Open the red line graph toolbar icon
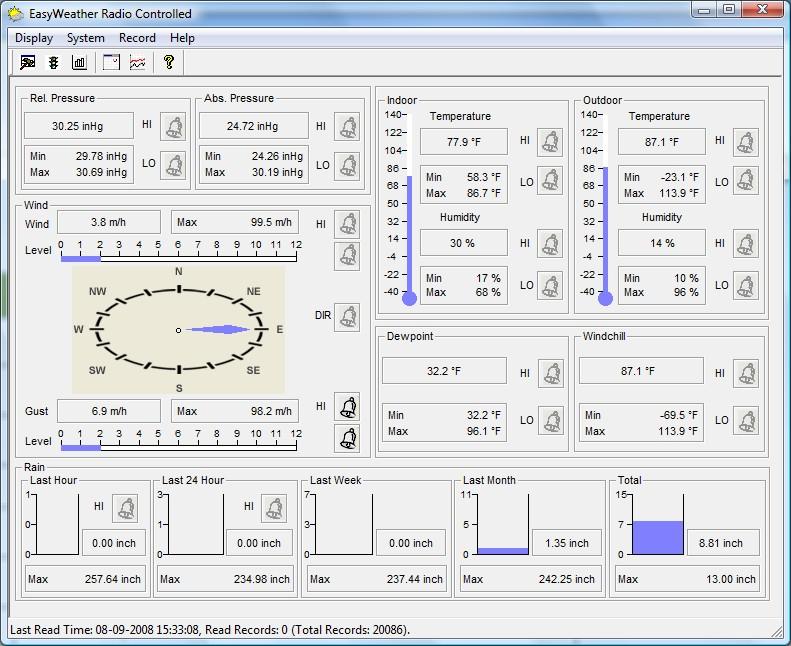The width and height of the screenshot is (791, 646). 137,62
